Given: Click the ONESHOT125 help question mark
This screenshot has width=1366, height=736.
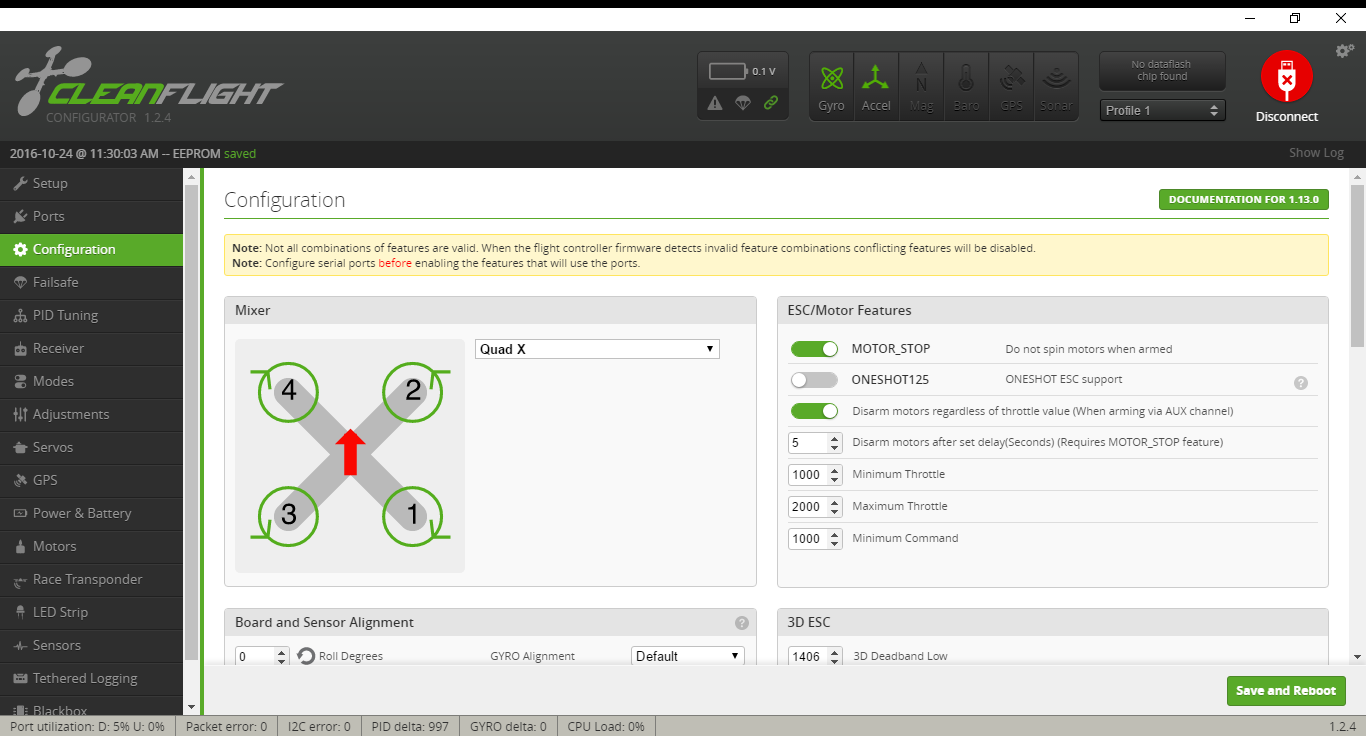Looking at the screenshot, I should (x=1301, y=382).
